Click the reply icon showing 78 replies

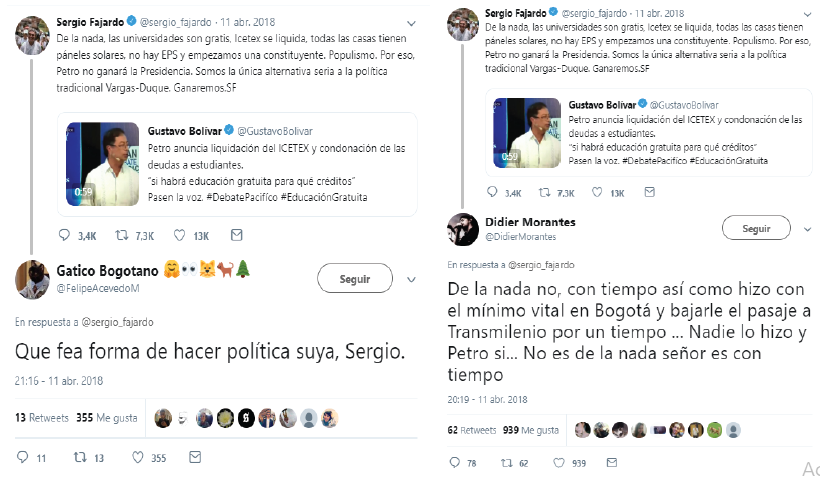[x=456, y=464]
